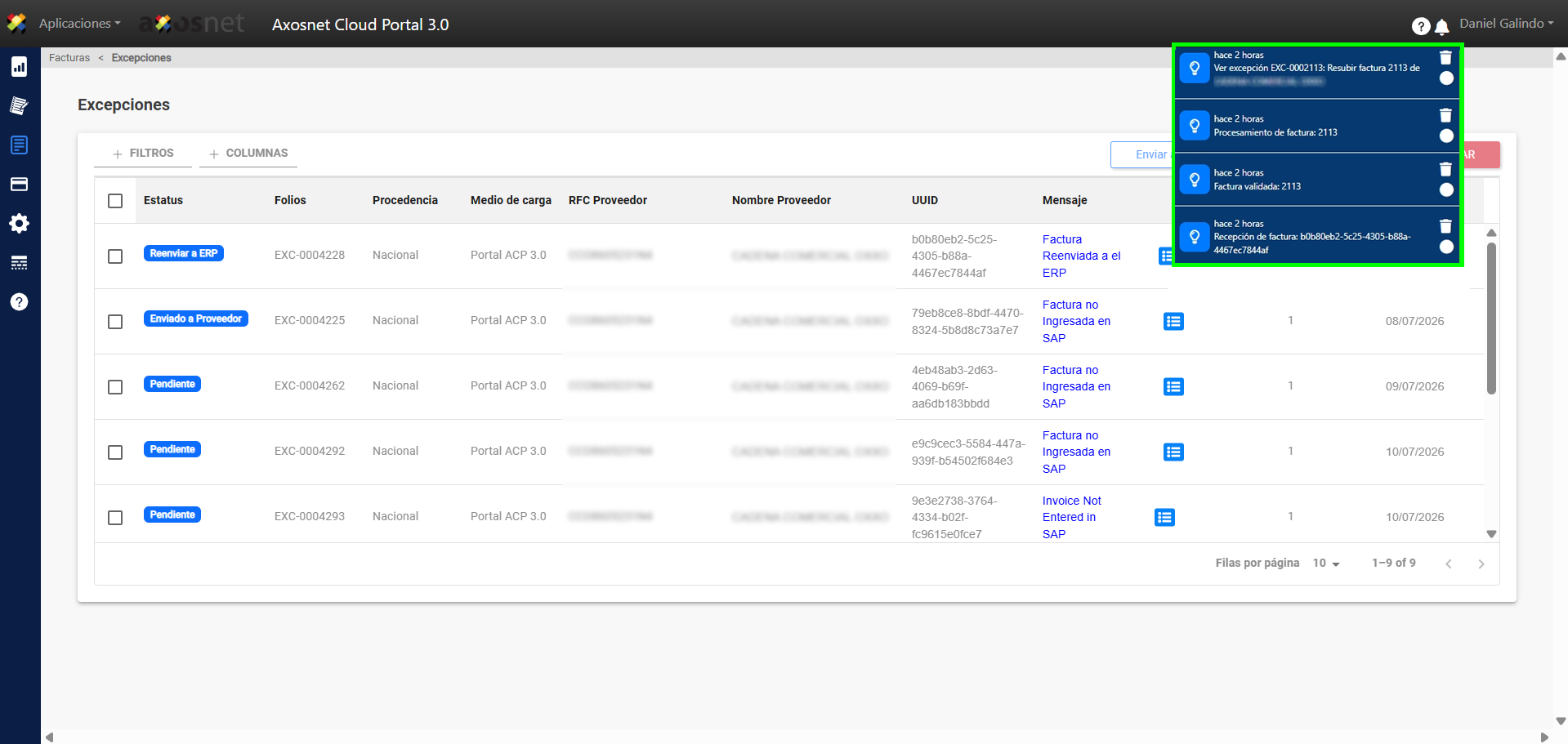1568x744 pixels.
Task: Open the table rows icon in sidebar
Action: 20,263
